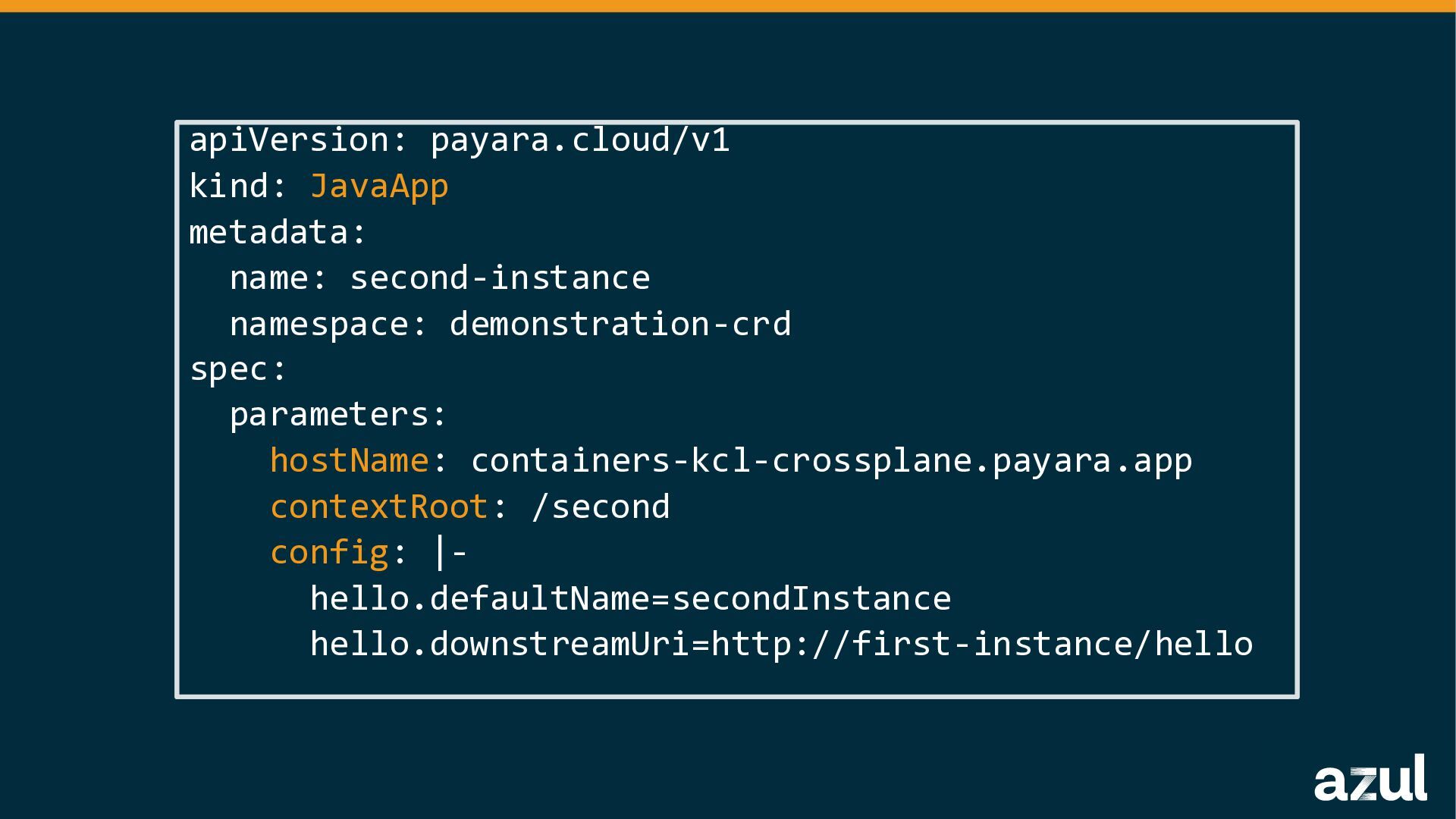
Task: Click the apiVersion payara.cloud/v1 line
Action: [459, 140]
